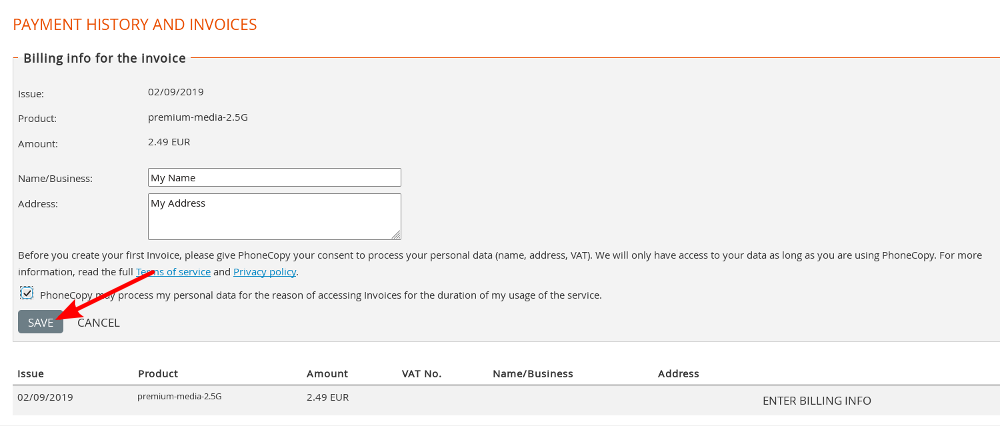Click the My Address text area
Image resolution: width=1000 pixels, height=426 pixels.
tap(274, 217)
